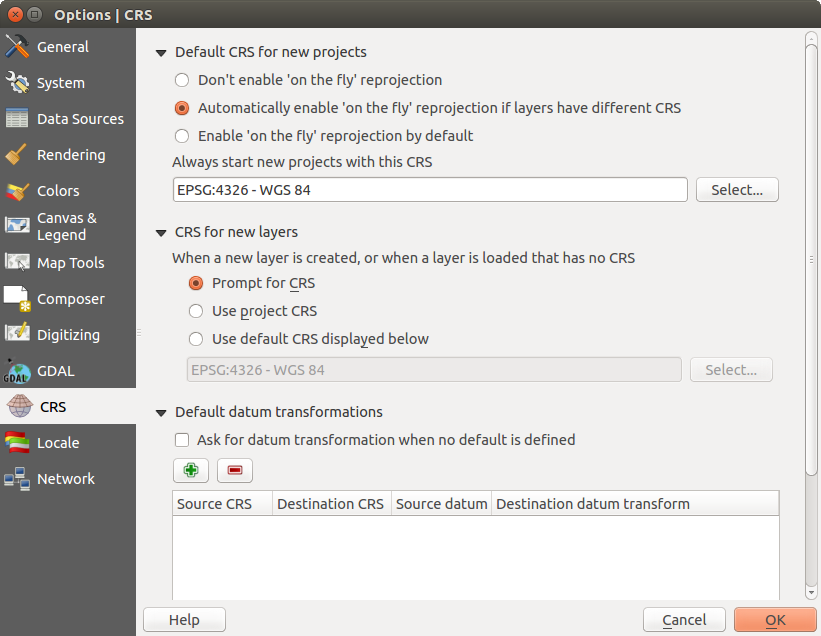
Task: Add a datum transformation with green plus
Action: (191, 470)
